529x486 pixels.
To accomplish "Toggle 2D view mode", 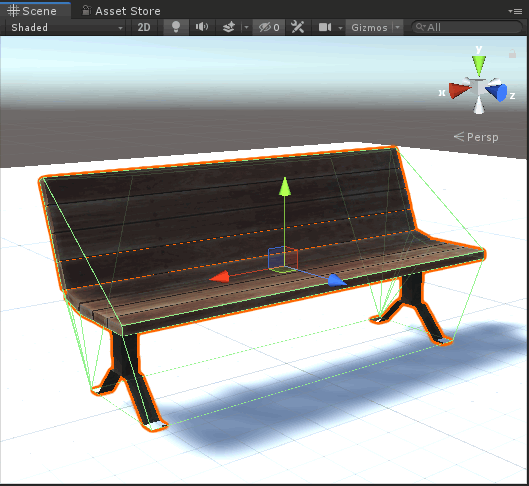I will (x=144, y=27).
